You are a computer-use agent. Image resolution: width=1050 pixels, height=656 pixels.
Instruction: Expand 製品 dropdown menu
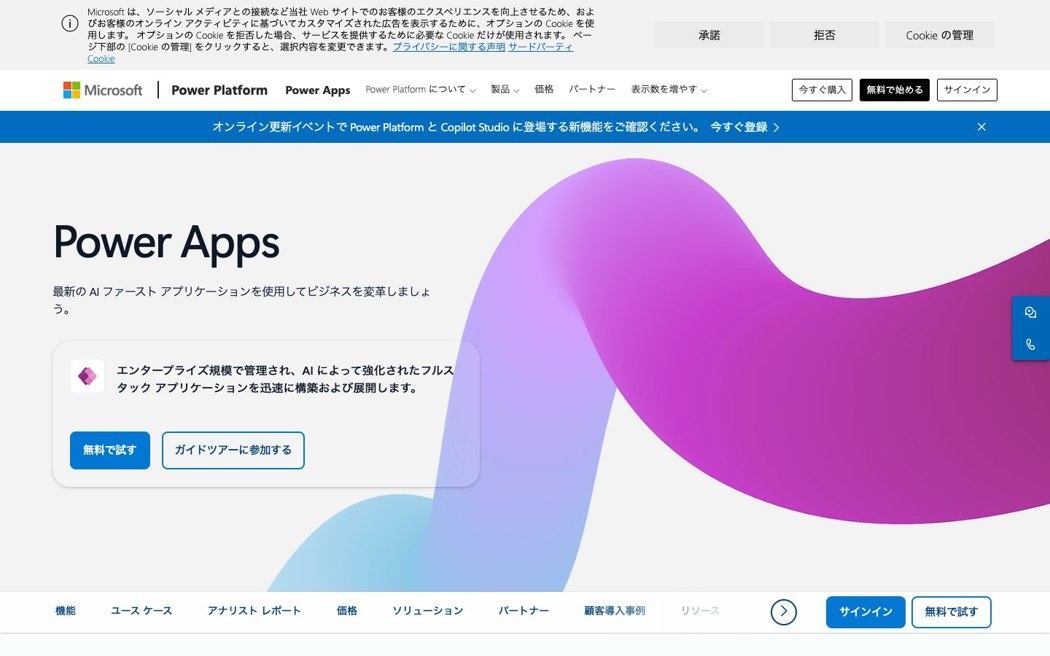[505, 90]
